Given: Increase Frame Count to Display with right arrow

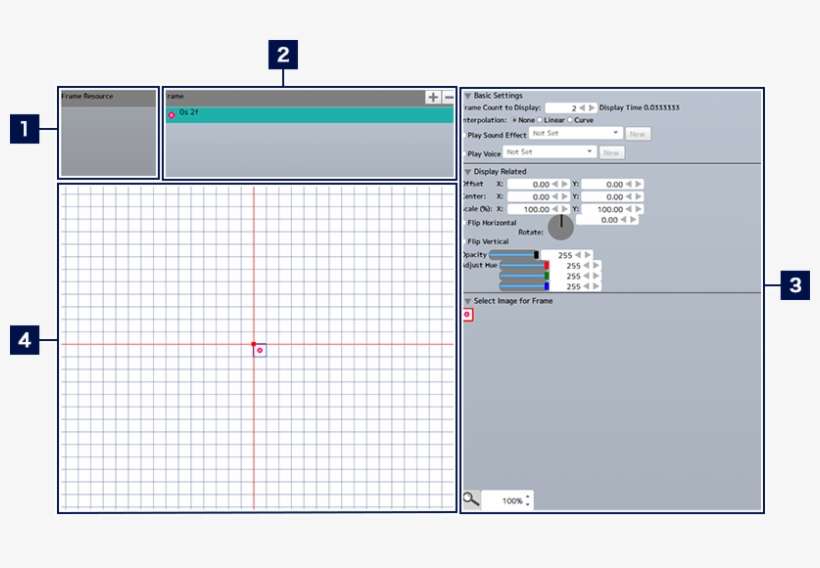Looking at the screenshot, I should pyautogui.click(x=592, y=108).
